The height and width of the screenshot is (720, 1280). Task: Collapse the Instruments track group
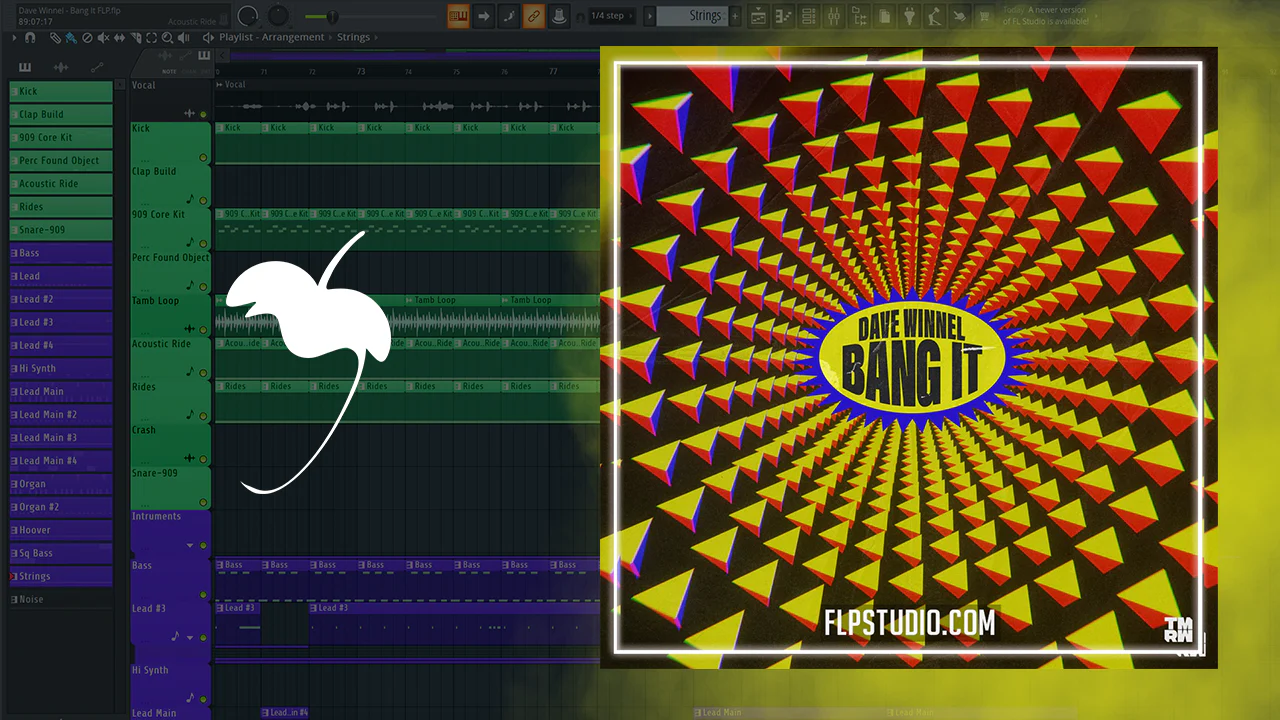[190, 545]
